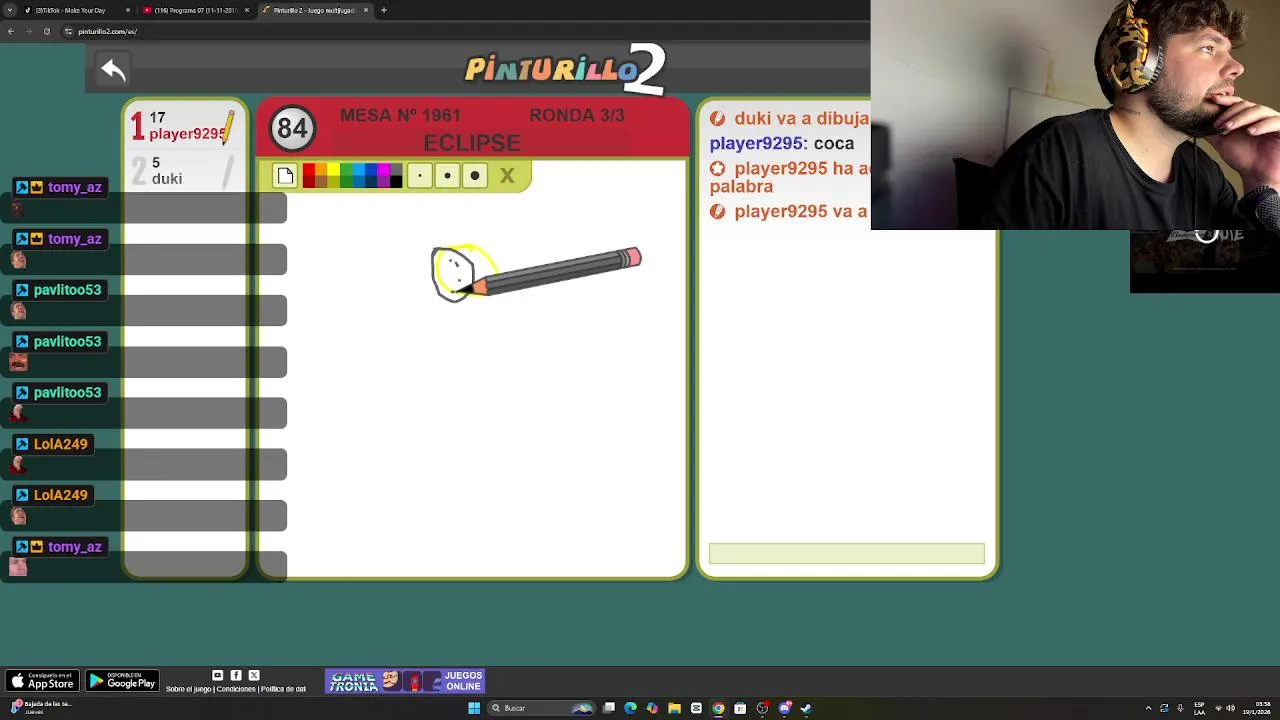Select the smallest brush size dot
This screenshot has height=720, width=1280.
[x=420, y=176]
